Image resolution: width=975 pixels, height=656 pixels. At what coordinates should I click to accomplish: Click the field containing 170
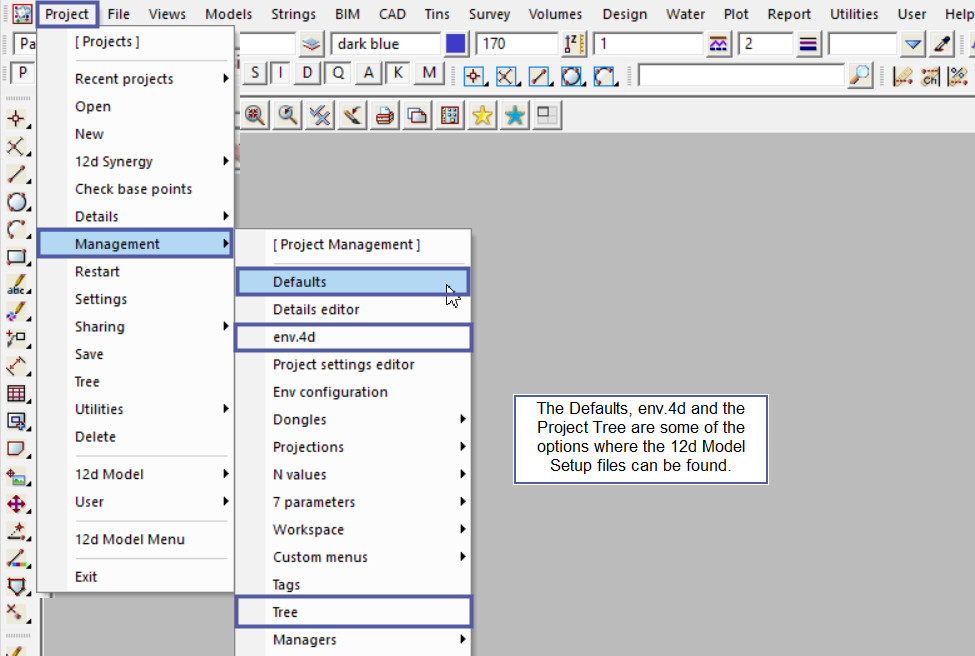[x=517, y=44]
